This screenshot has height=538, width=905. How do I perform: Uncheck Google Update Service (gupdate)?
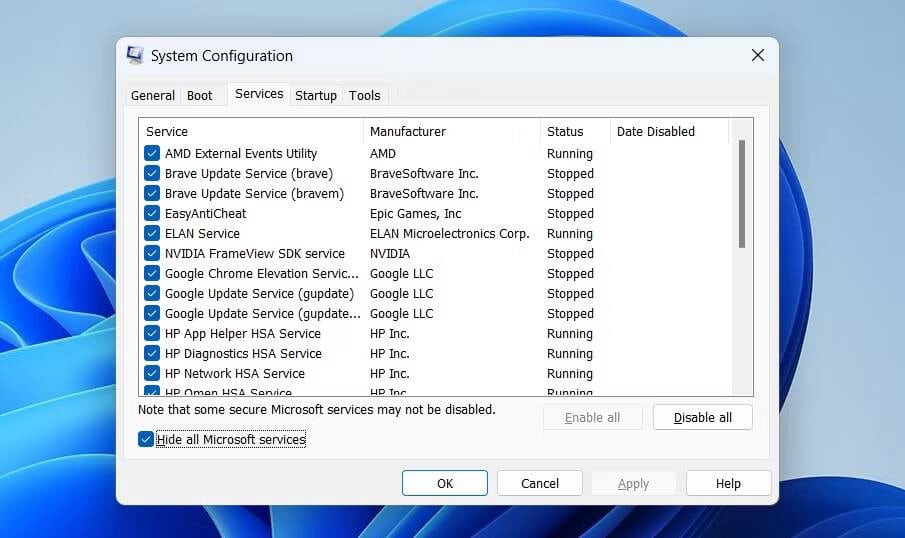[152, 293]
